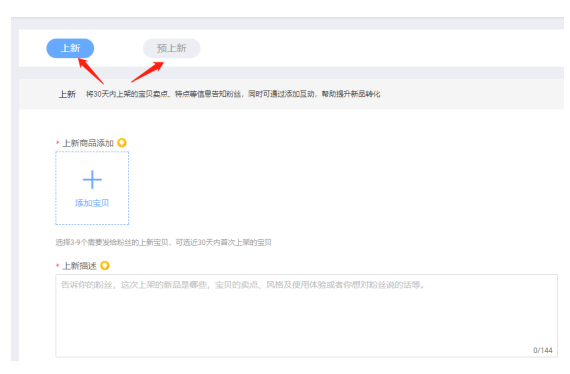570x374 pixels.
Task: Click the banner text starting 将30天内上架
Action: (x=233, y=94)
